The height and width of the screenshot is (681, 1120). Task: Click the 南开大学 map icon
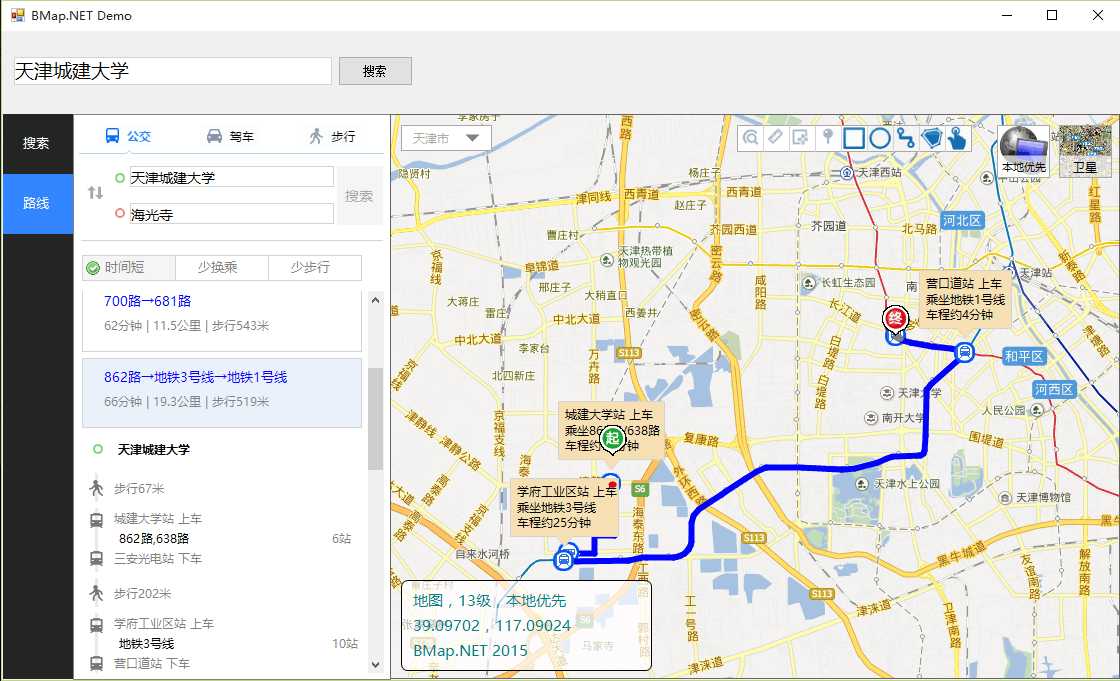click(x=871, y=418)
